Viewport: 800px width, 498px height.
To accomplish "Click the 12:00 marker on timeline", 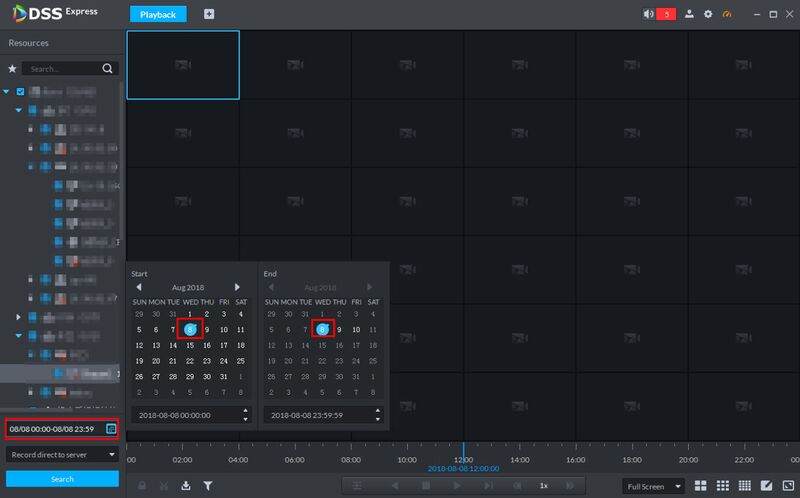I will coord(463,459).
